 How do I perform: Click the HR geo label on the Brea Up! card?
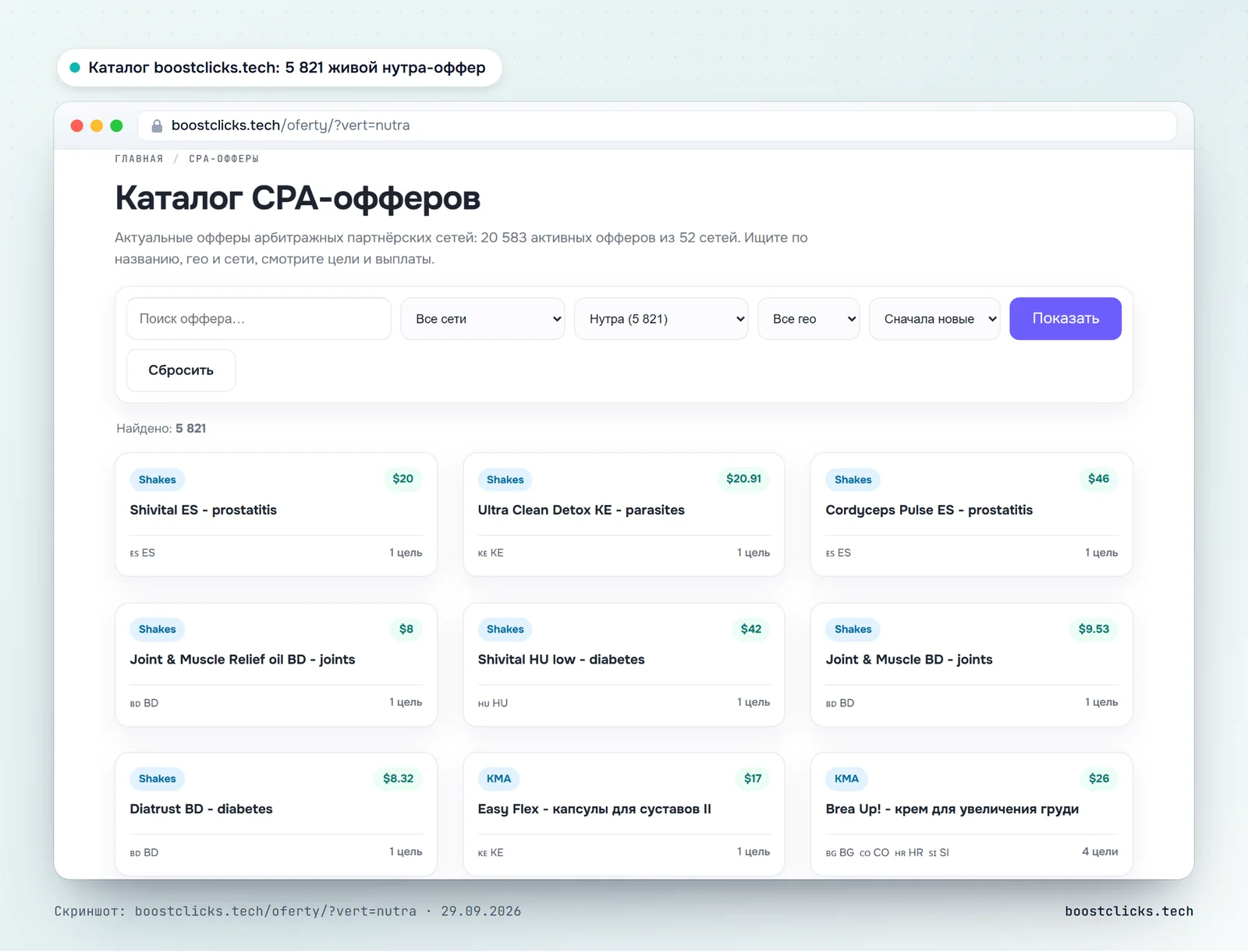click(909, 853)
